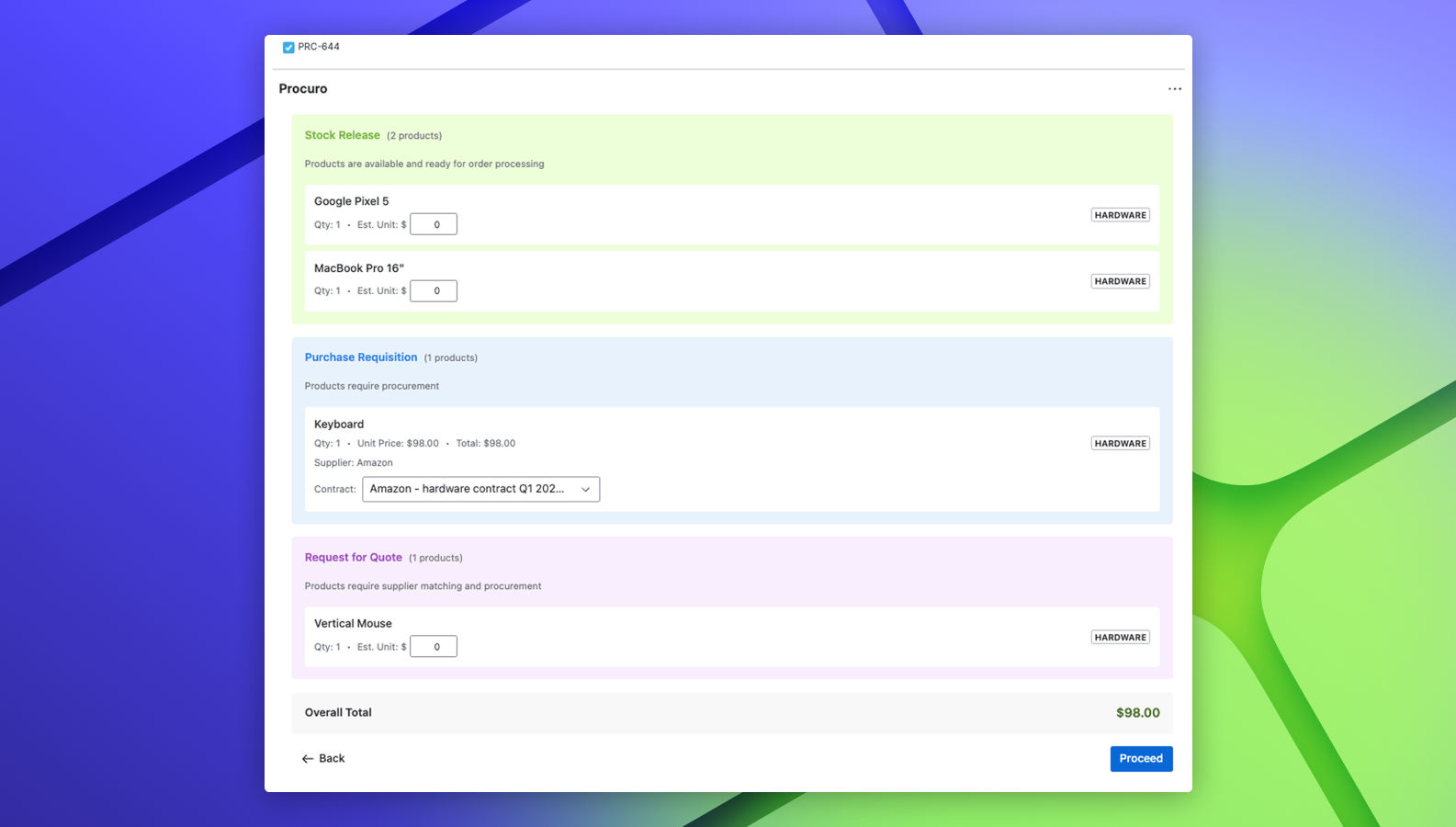
Task: Click the Keyboard Contract: label
Action: (335, 490)
